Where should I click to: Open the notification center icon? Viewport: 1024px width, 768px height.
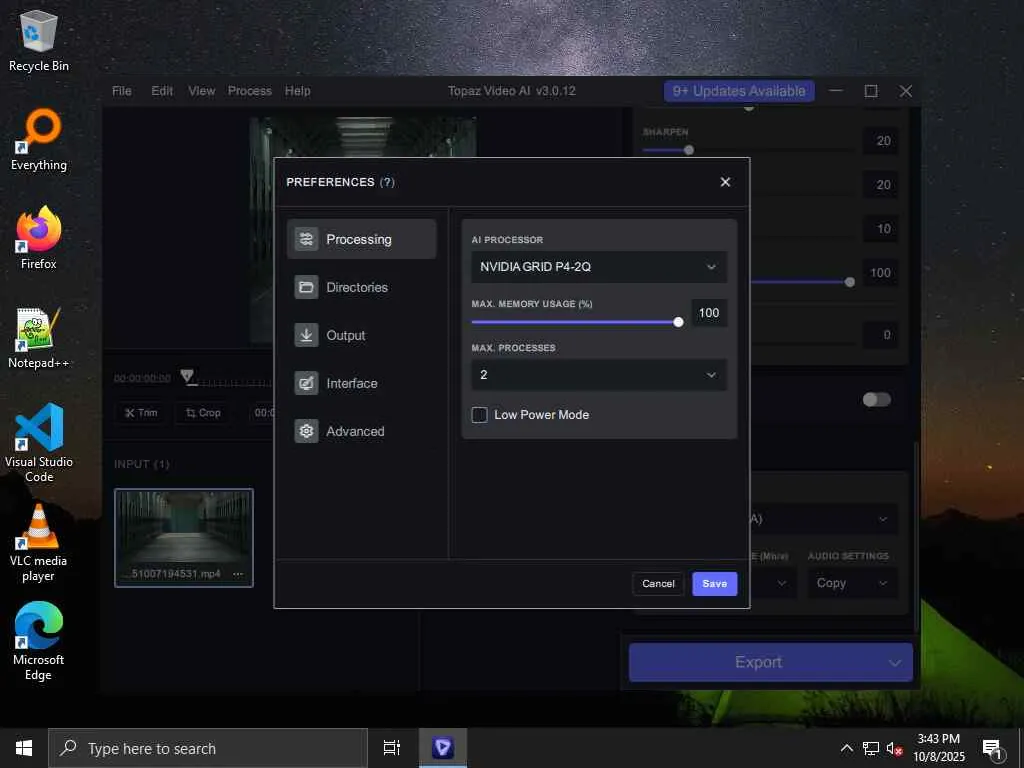pos(992,748)
